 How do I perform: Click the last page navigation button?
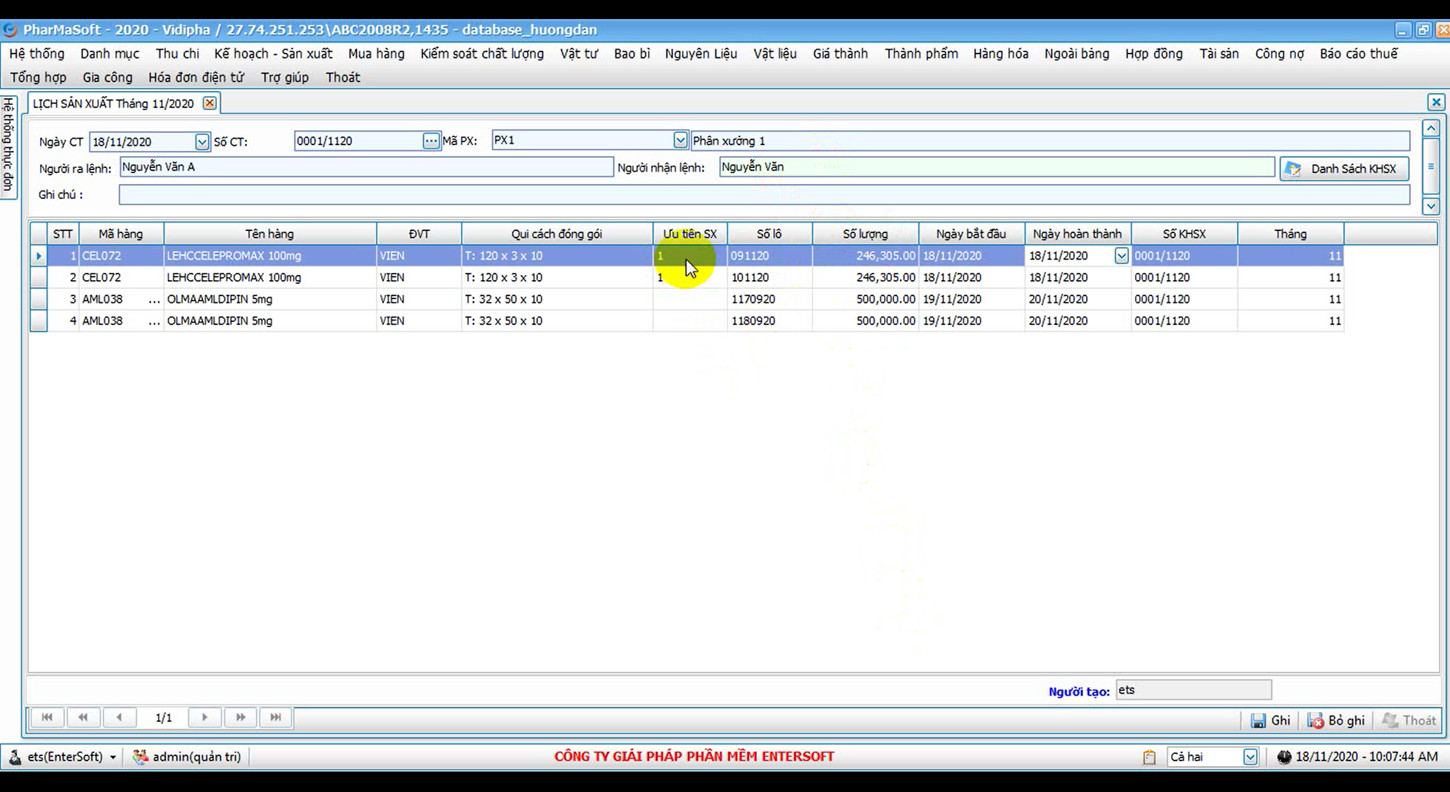pos(275,717)
